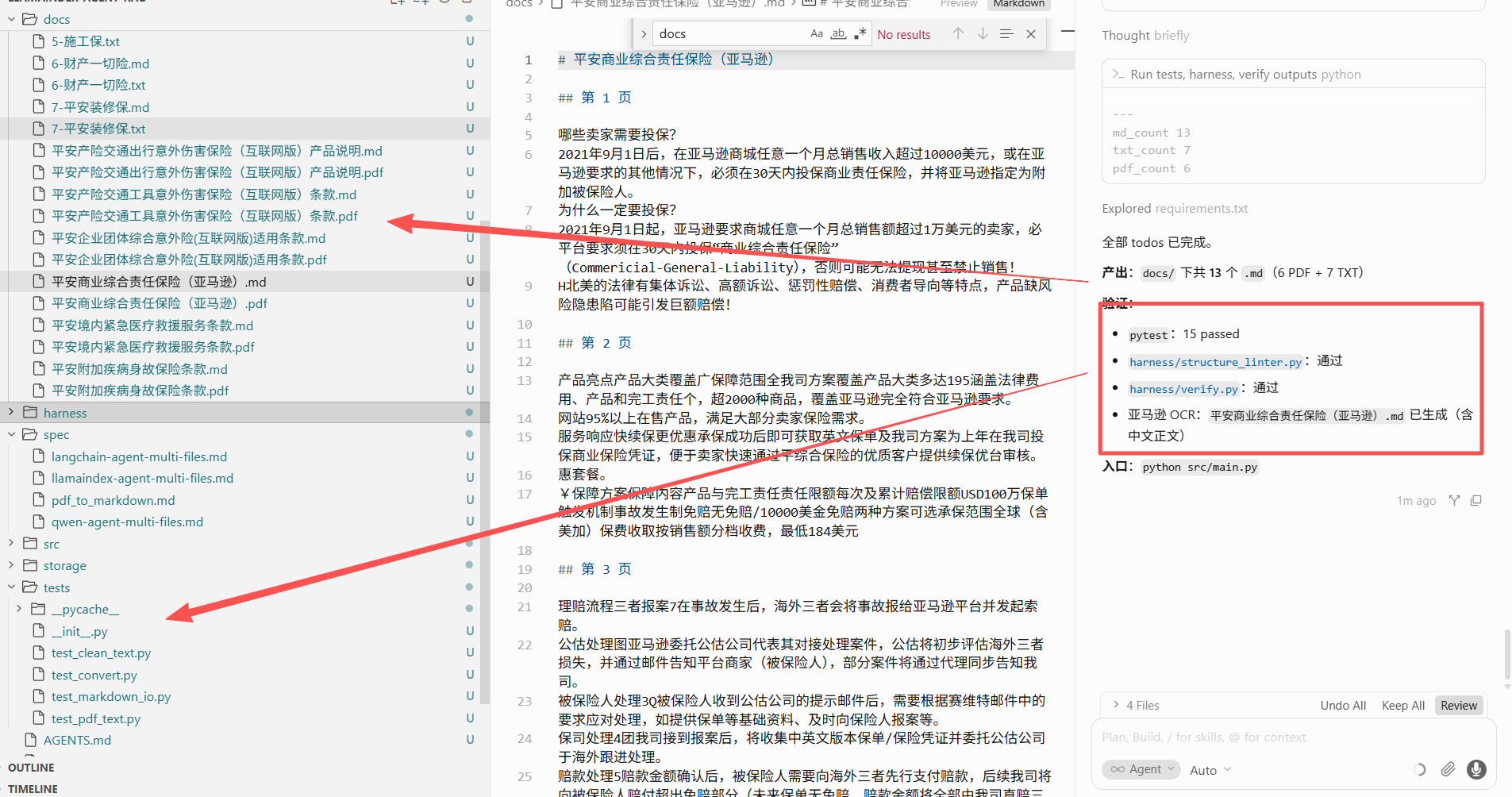Switch to the Markdown tab

(1019, 4)
